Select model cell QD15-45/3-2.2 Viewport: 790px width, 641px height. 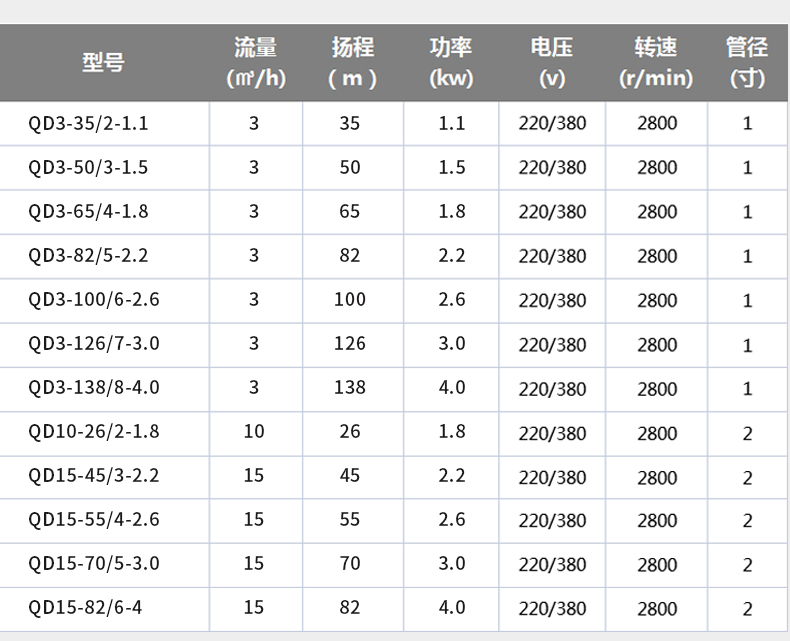click(x=94, y=476)
